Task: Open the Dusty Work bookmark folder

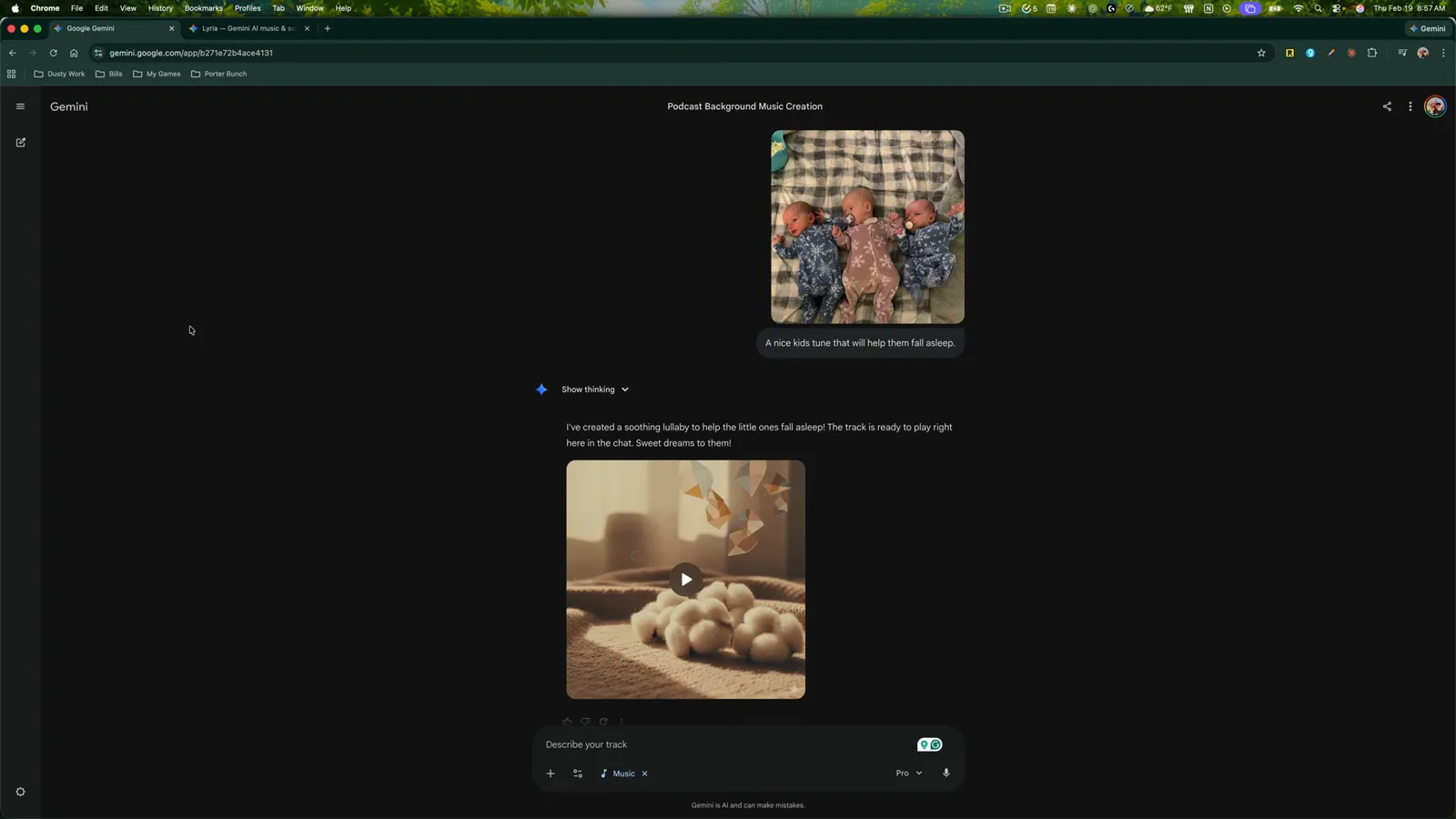Action: 59,74
